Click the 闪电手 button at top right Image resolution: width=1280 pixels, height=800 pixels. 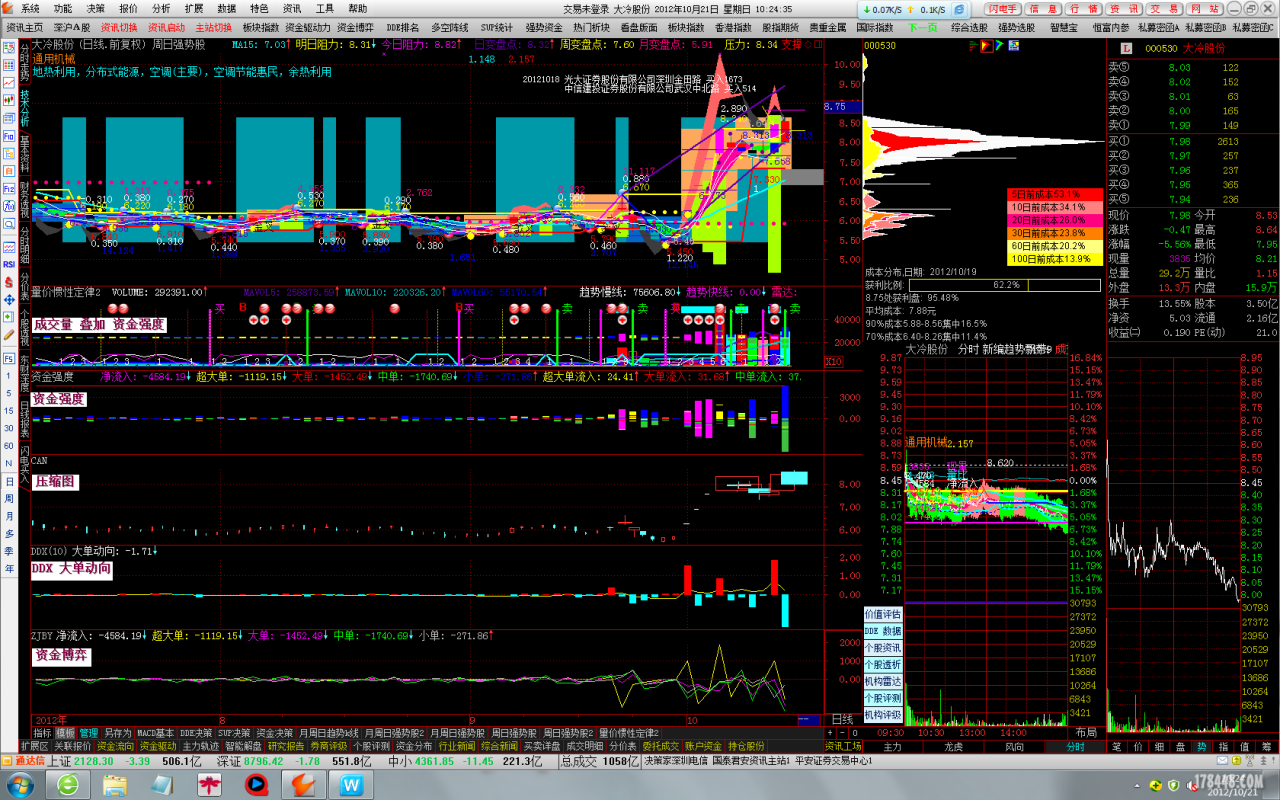click(1004, 8)
